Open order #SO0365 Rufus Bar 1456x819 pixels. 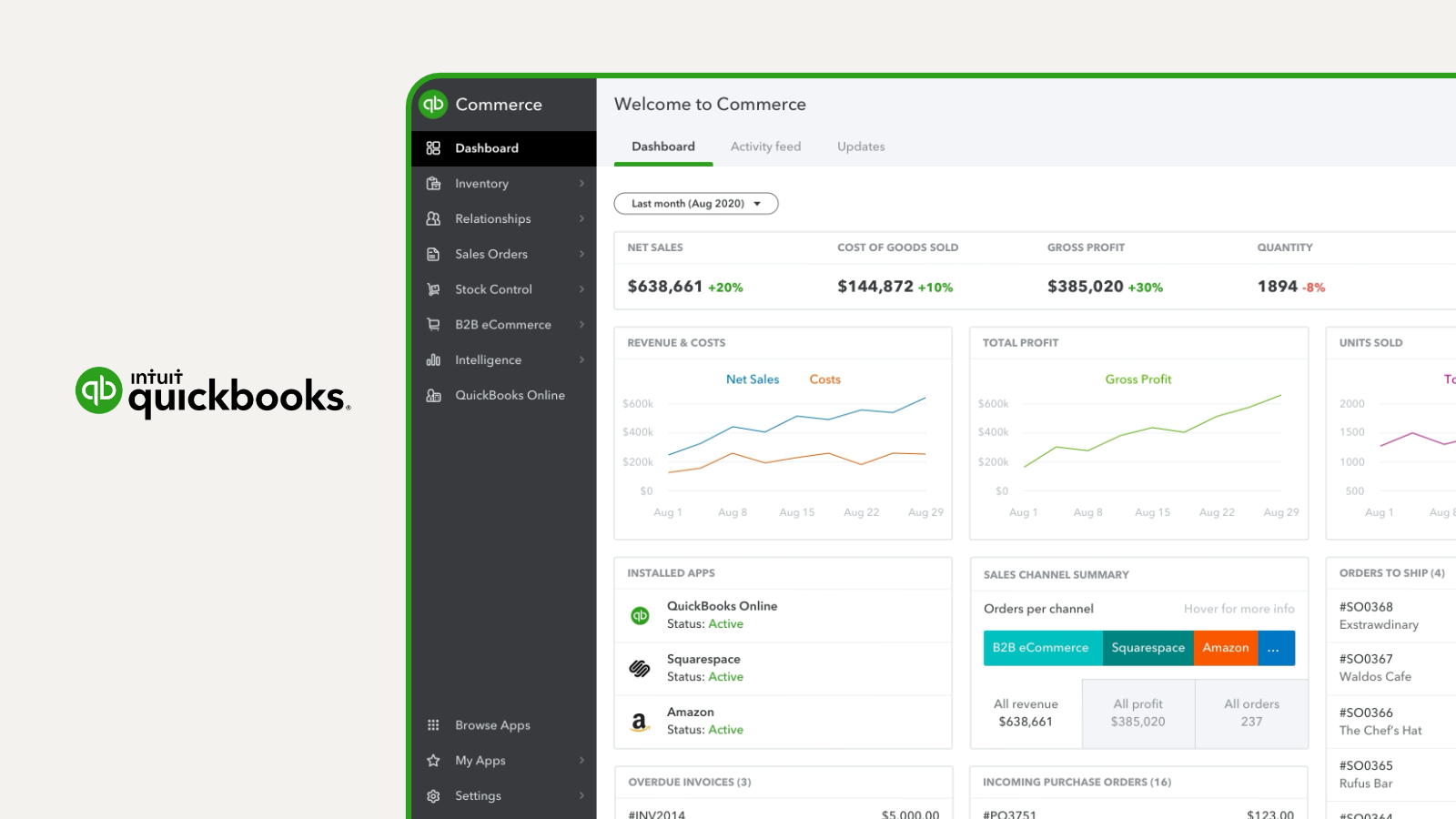[1390, 774]
